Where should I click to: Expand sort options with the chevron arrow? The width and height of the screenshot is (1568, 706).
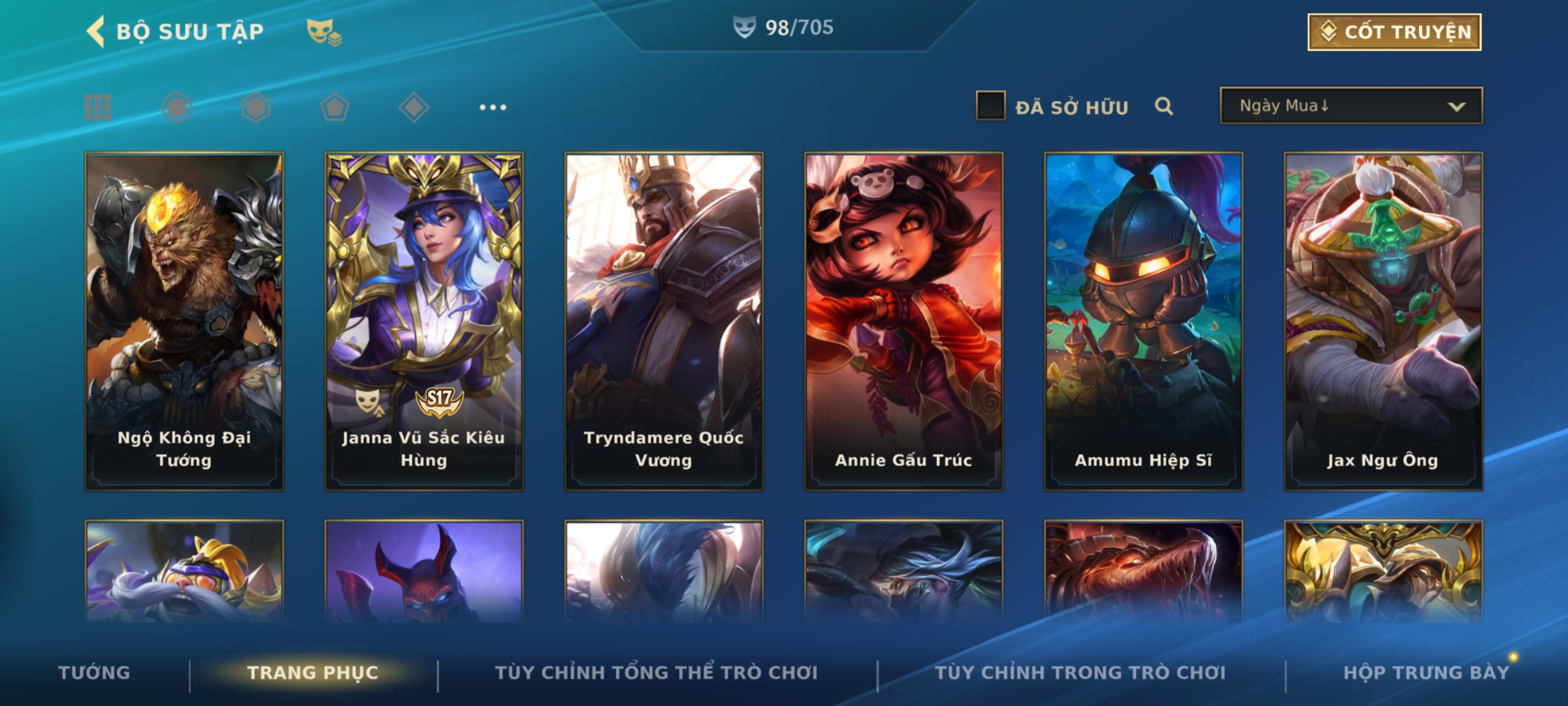pos(1457,107)
